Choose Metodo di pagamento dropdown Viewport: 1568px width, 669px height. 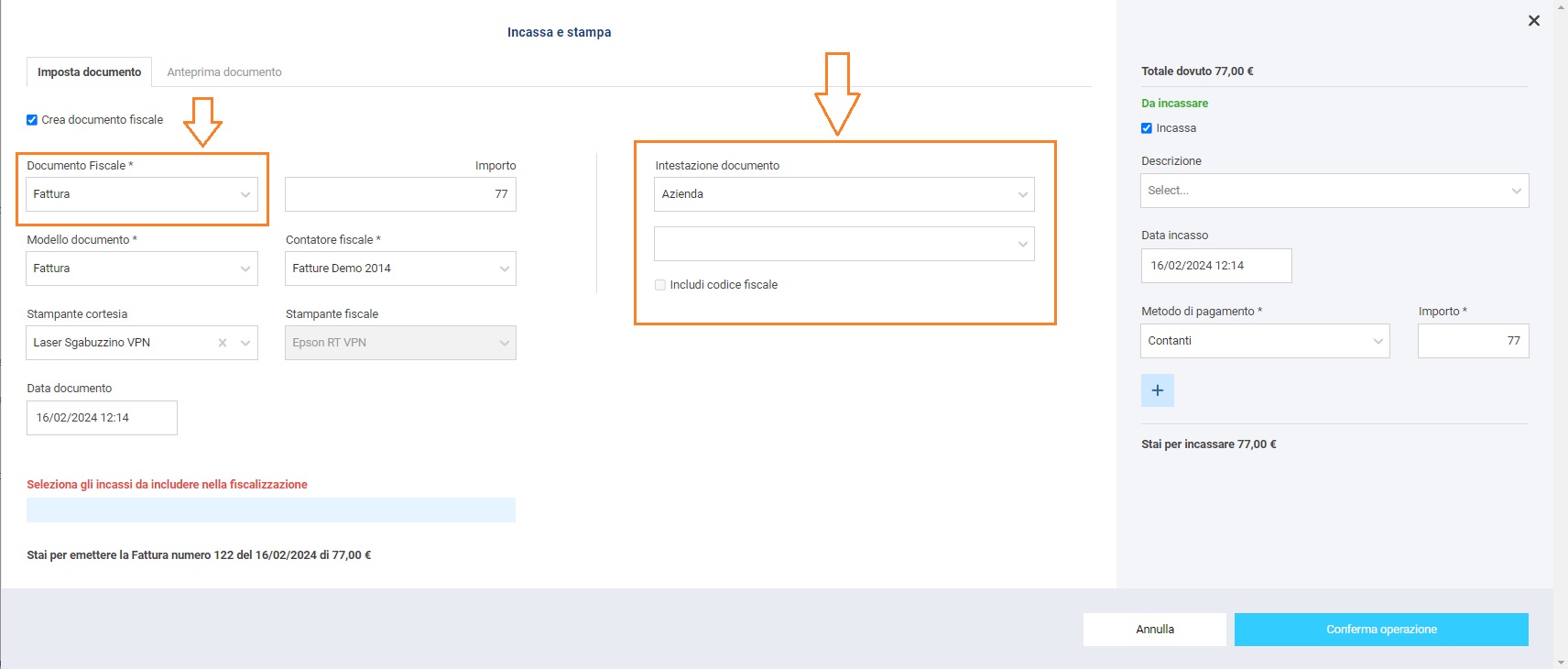1265,341
